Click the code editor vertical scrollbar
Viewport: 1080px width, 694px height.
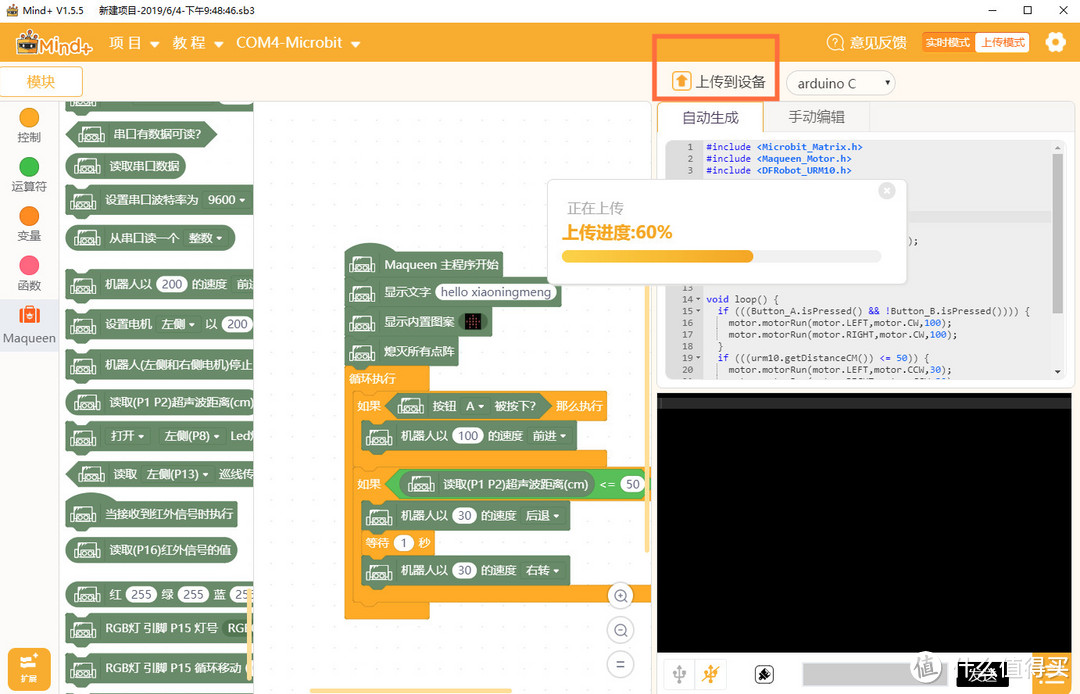1057,234
